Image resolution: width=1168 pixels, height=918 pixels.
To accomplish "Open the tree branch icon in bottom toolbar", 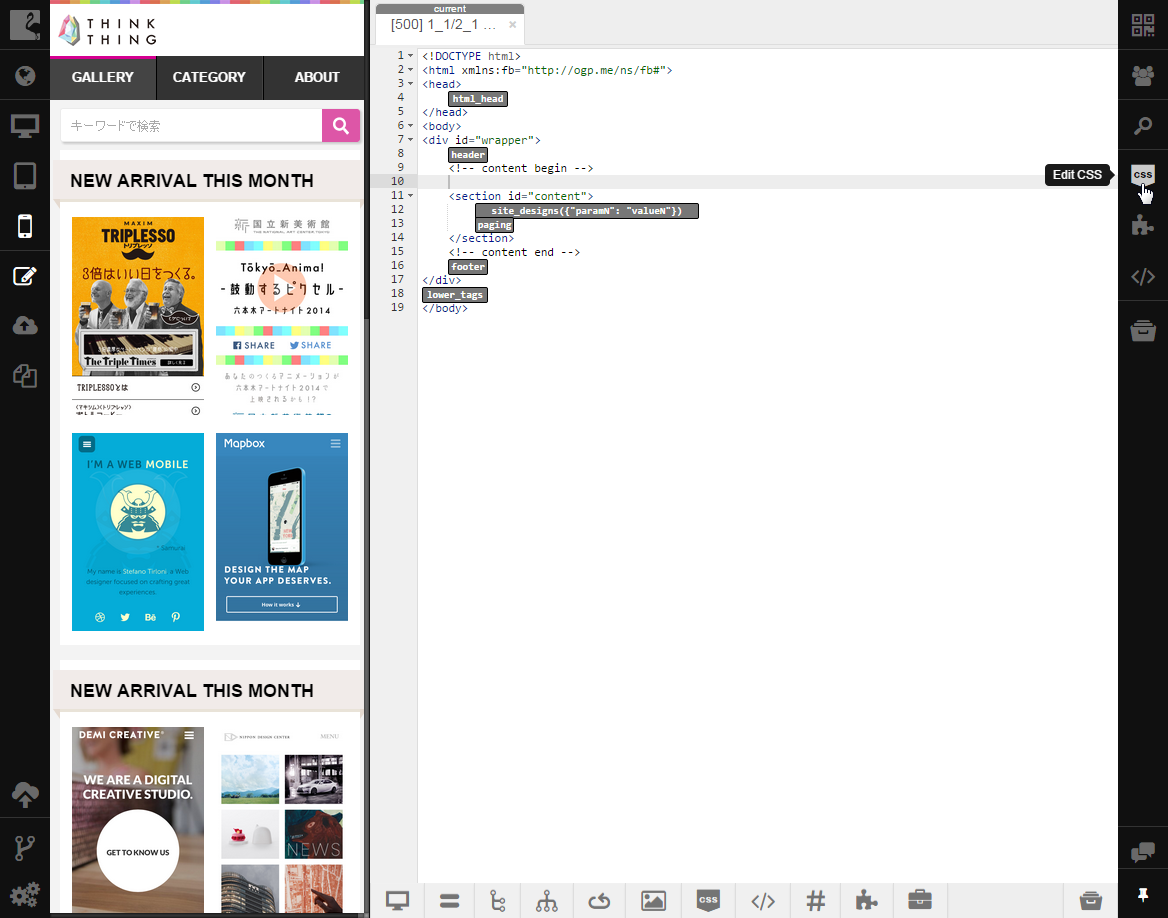I will coord(498,901).
